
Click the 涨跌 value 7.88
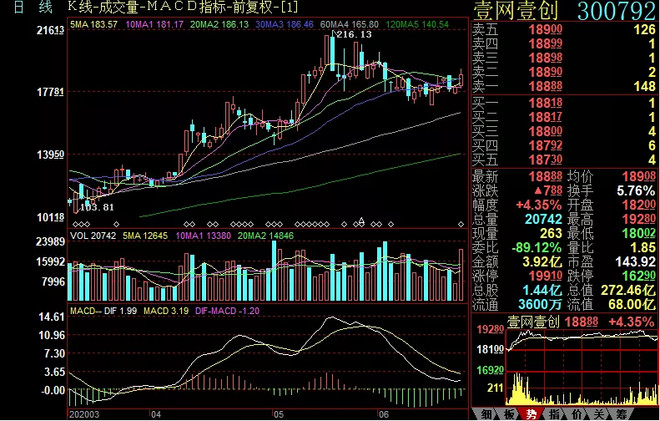pyautogui.click(x=548, y=191)
